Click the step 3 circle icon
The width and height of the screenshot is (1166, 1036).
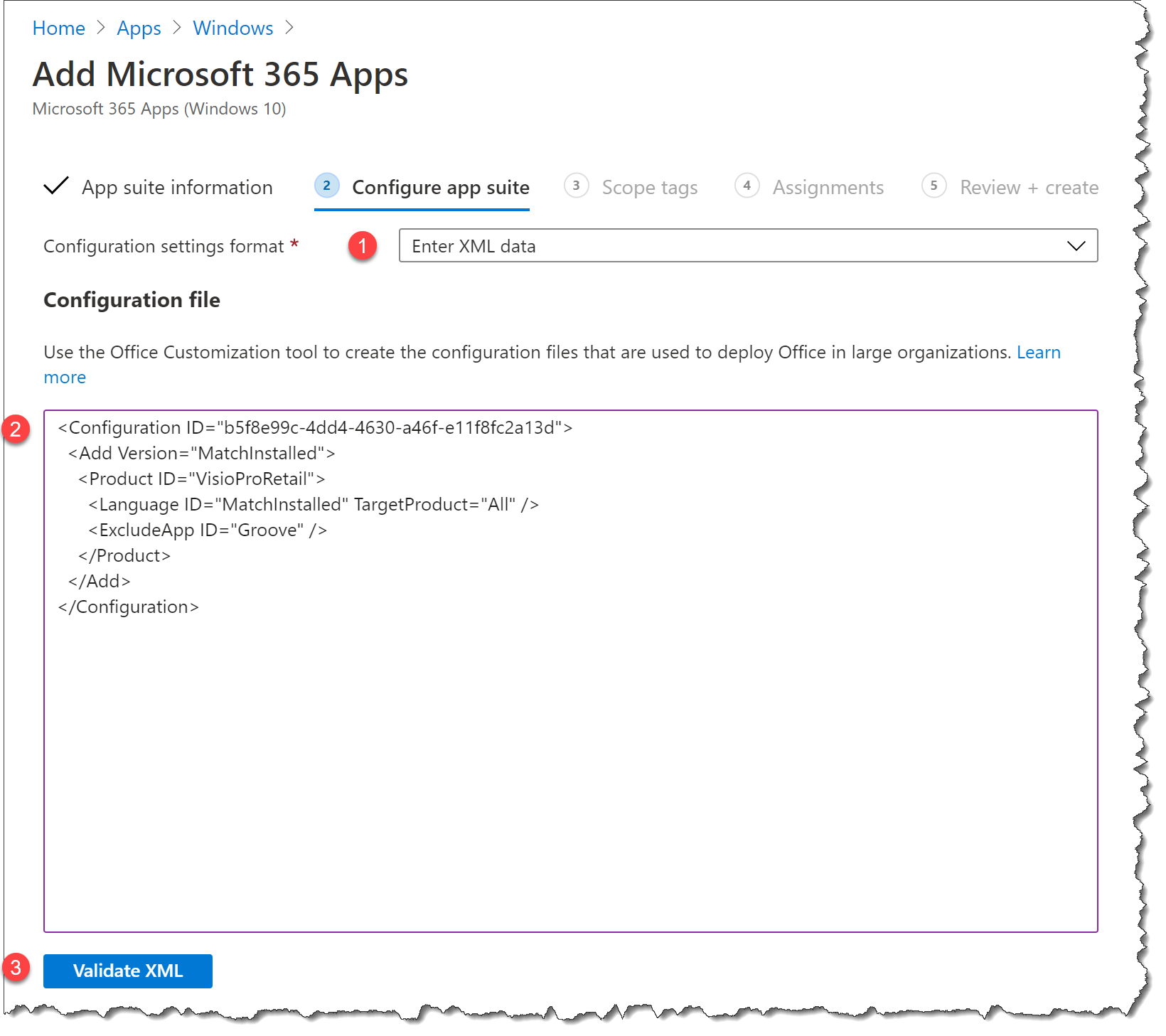click(576, 186)
